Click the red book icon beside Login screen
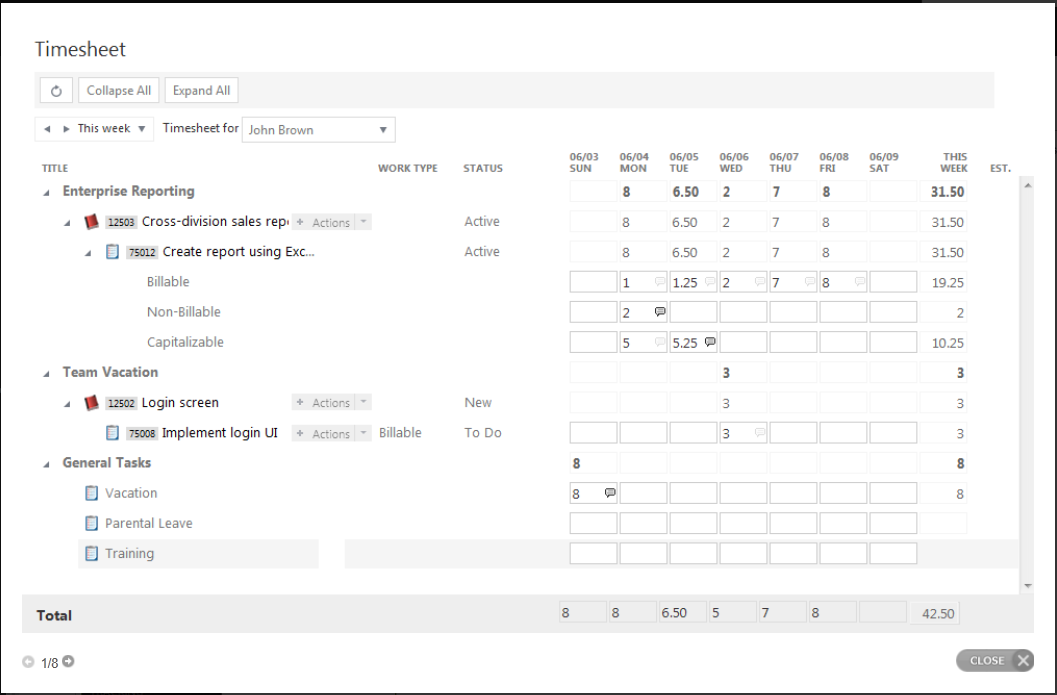This screenshot has width=1057, height=695. (92, 403)
